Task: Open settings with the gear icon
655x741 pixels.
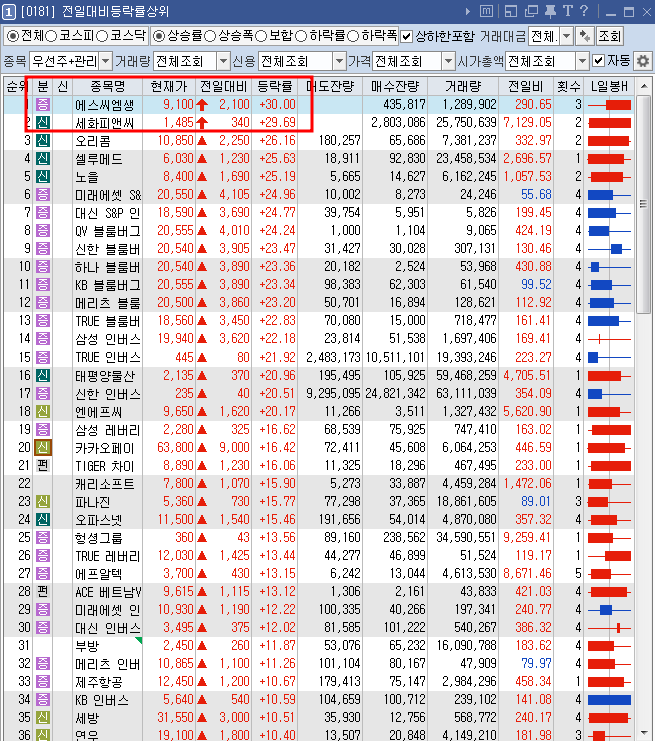Action: 643,61
